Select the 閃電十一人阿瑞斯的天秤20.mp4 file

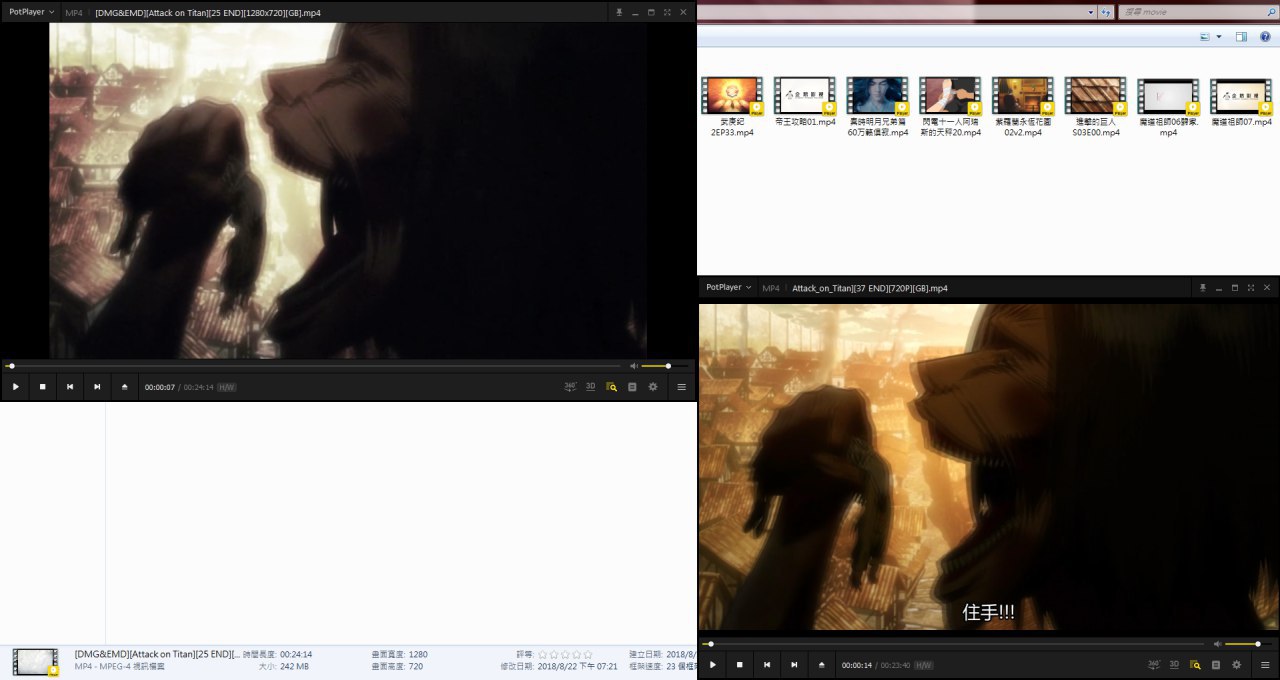pyautogui.click(x=951, y=107)
